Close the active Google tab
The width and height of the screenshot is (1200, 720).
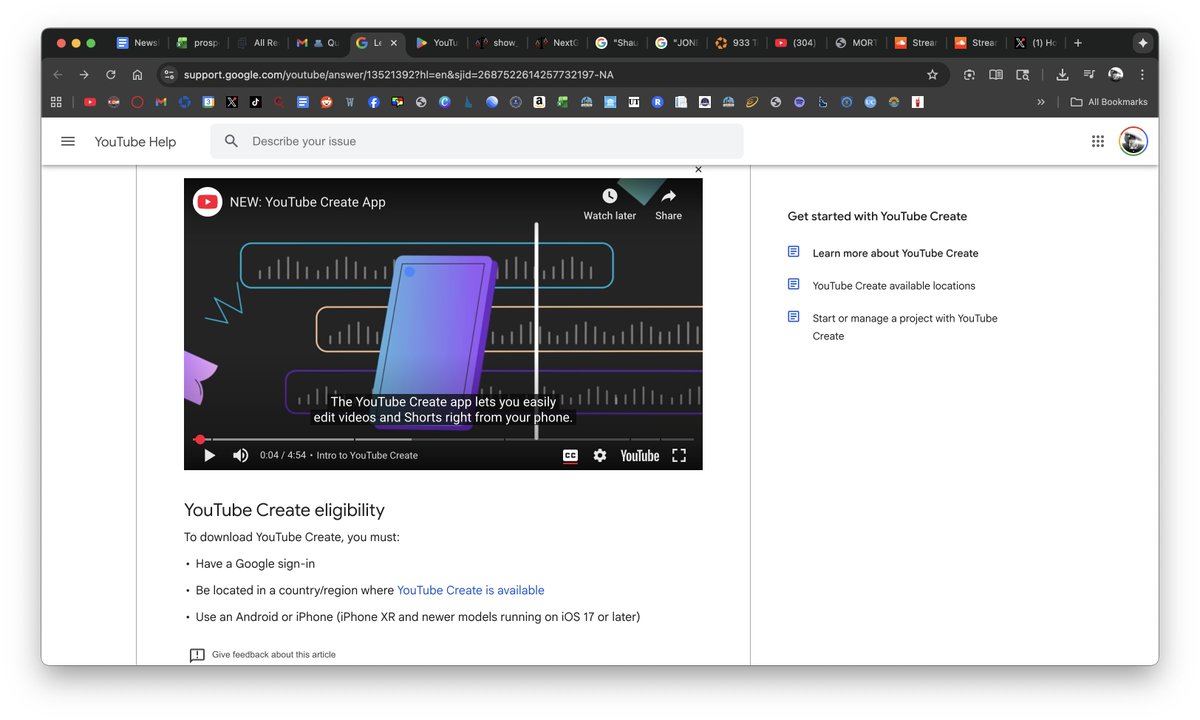click(x=394, y=43)
